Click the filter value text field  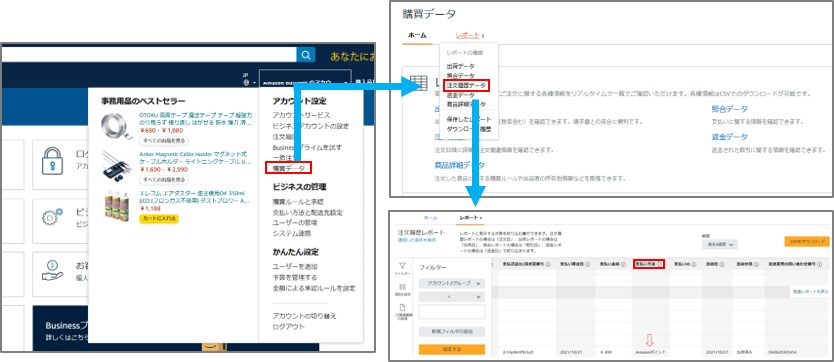tap(452, 312)
